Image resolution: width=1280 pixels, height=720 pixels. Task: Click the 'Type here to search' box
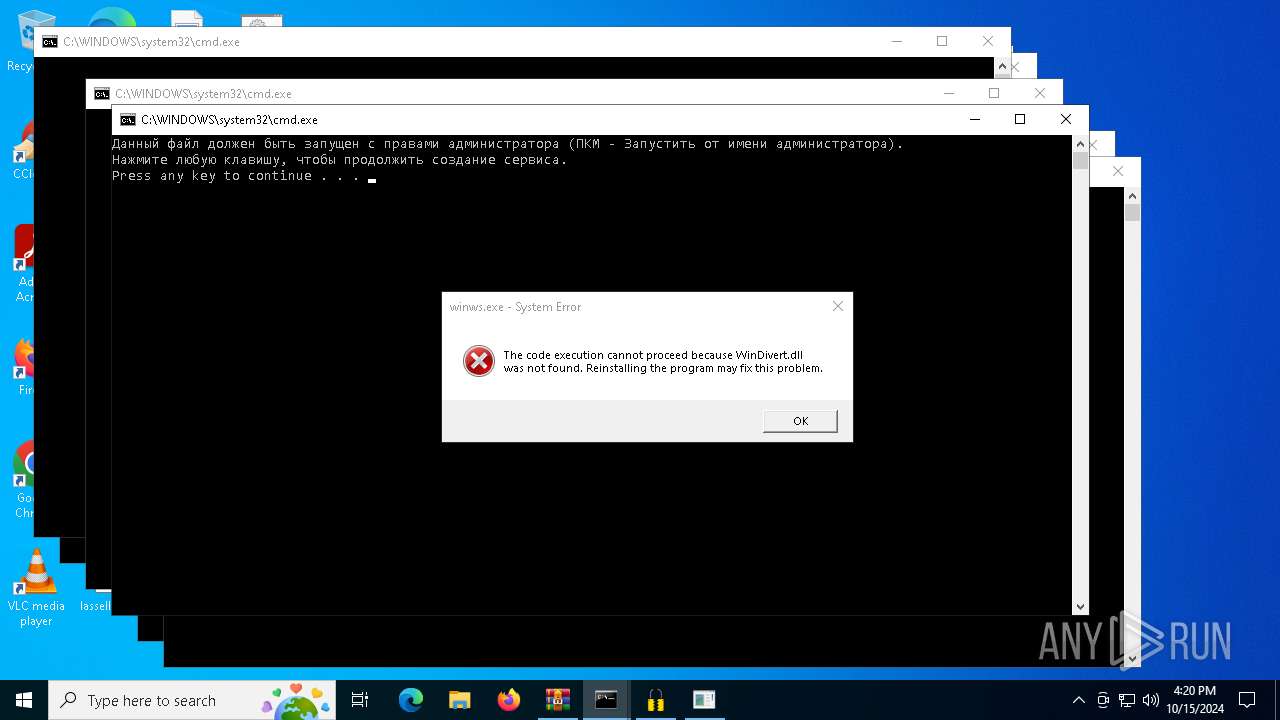[192, 700]
